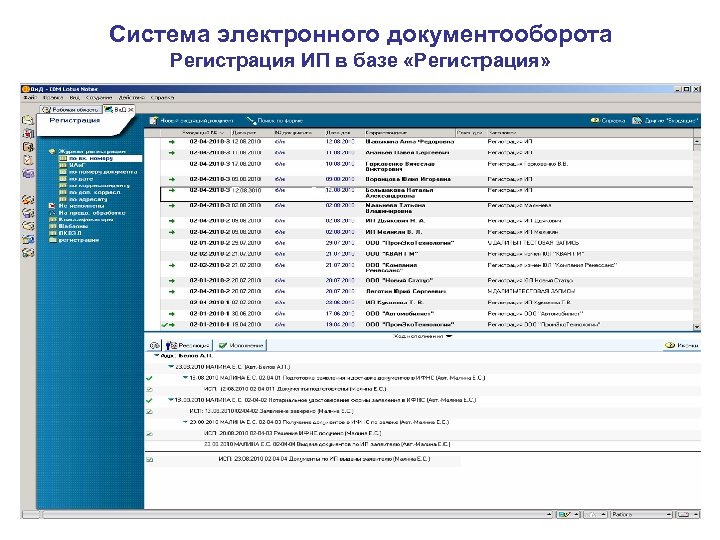Select the по адресату view
The width and height of the screenshot is (720, 540).
pyautogui.click(x=88, y=199)
